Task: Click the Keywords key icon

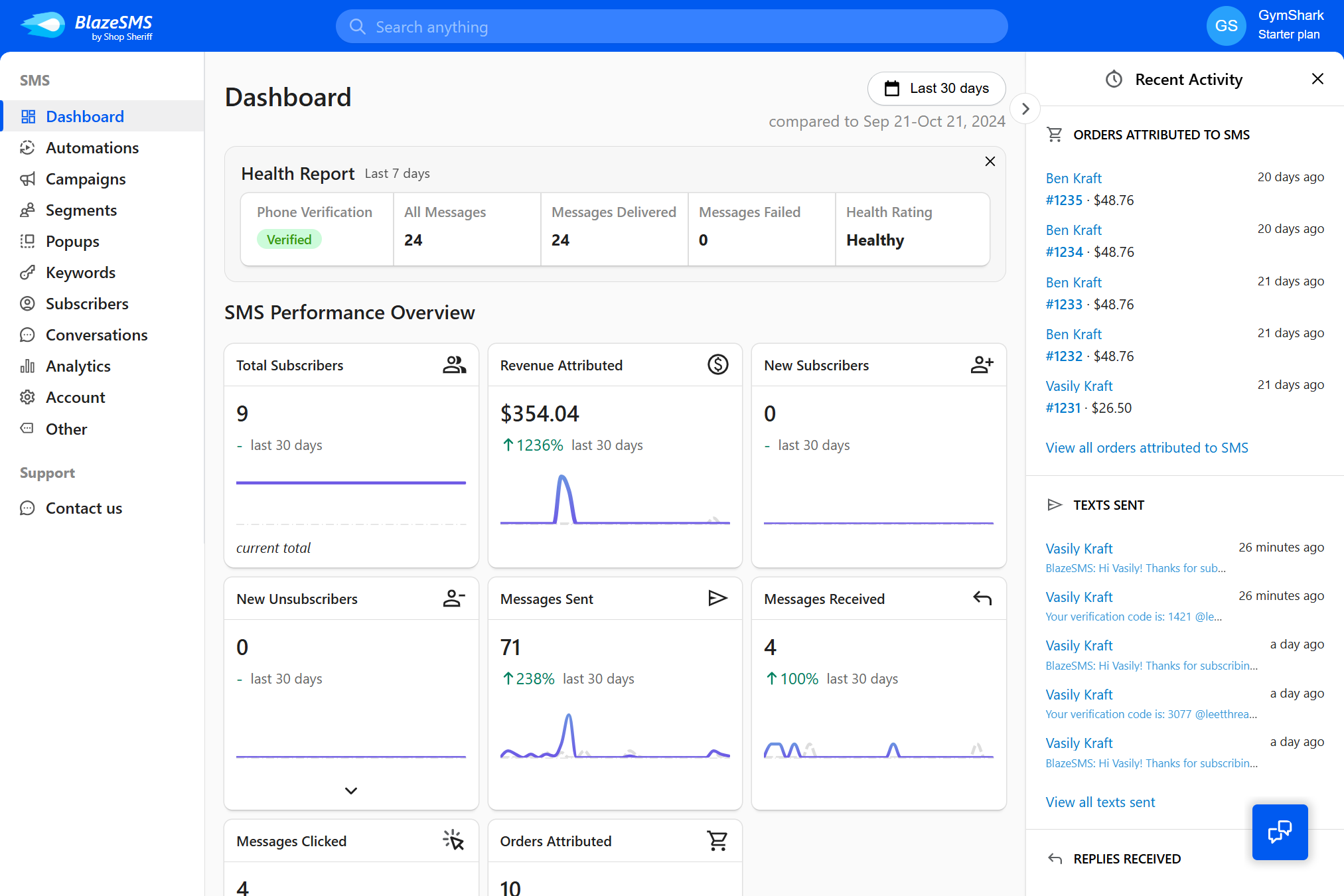Action: [27, 273]
